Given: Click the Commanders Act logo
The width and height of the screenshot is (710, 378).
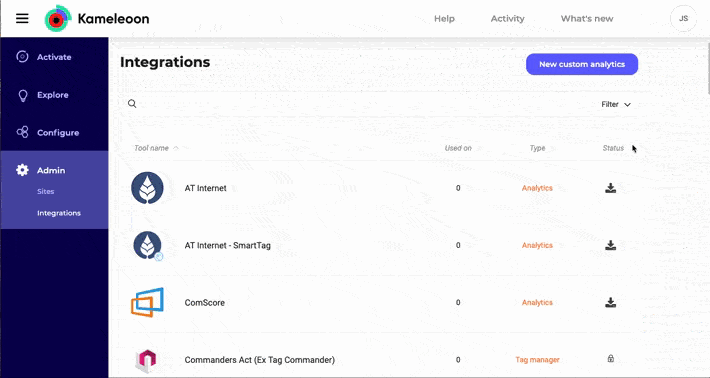Looking at the screenshot, I should [x=146, y=360].
